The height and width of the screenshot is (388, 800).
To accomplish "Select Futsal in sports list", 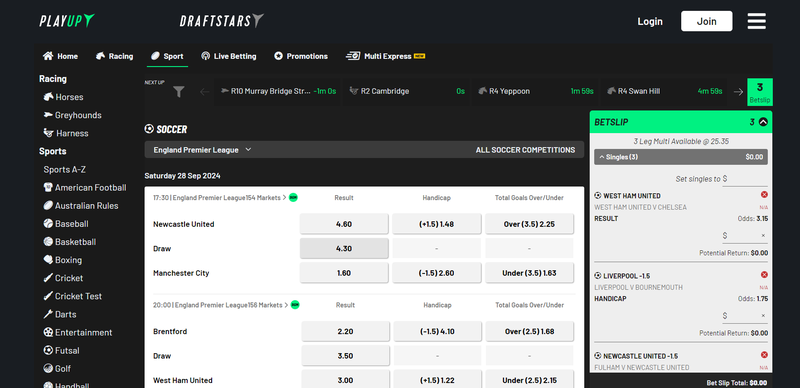I will (62, 351).
